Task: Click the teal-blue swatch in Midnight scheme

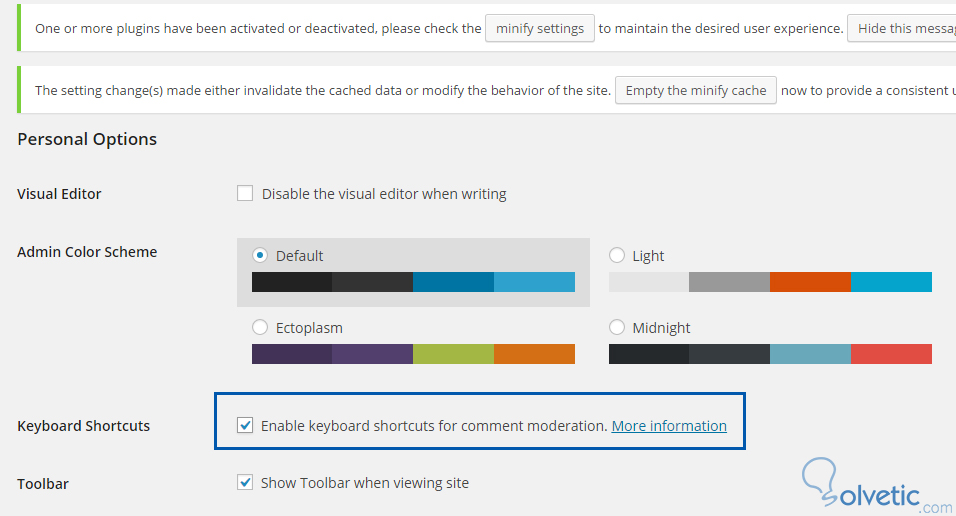Action: pos(810,354)
